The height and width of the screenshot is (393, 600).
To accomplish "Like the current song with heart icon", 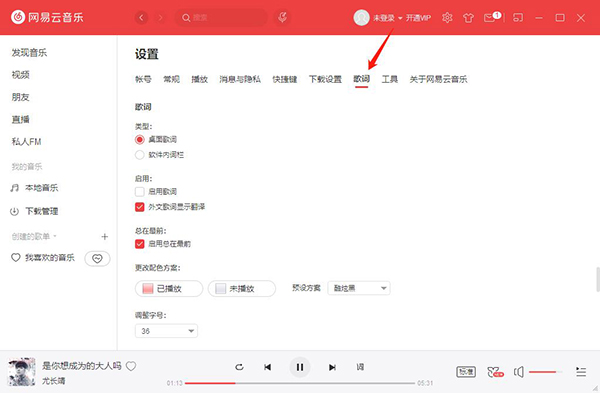I will tap(131, 366).
